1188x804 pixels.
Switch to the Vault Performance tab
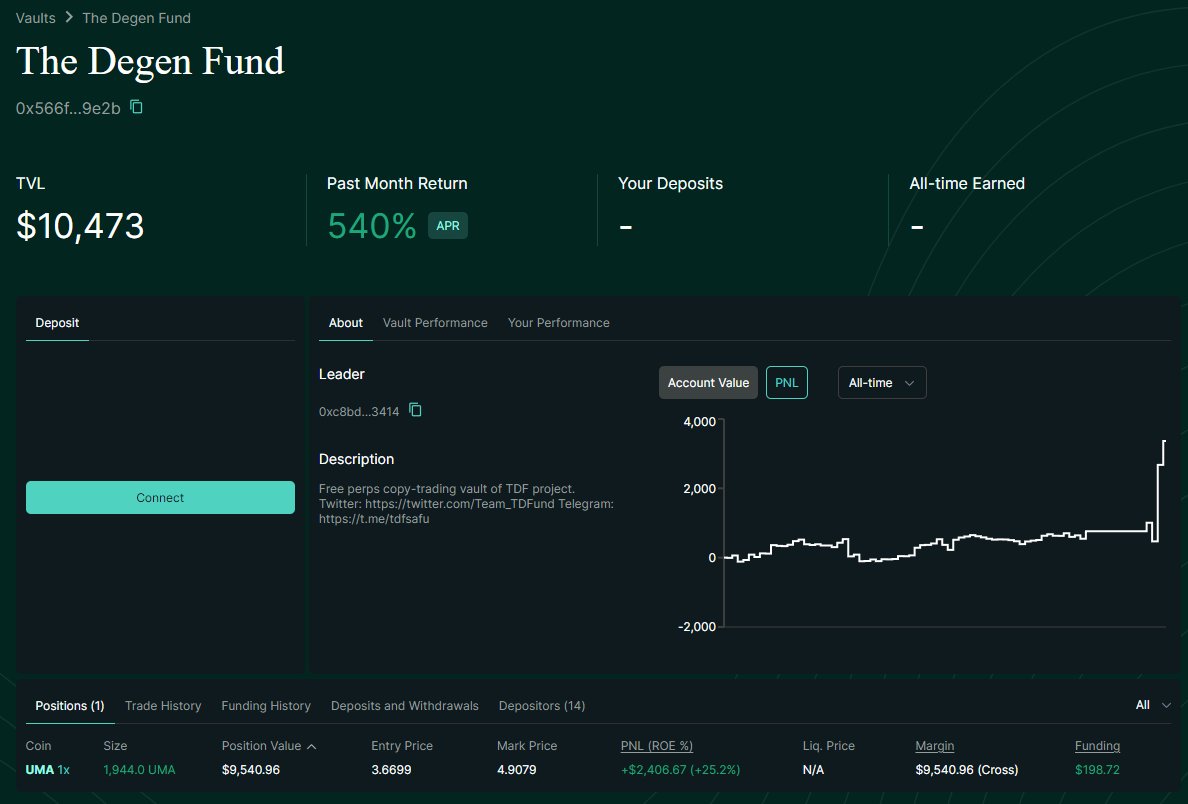click(x=435, y=322)
